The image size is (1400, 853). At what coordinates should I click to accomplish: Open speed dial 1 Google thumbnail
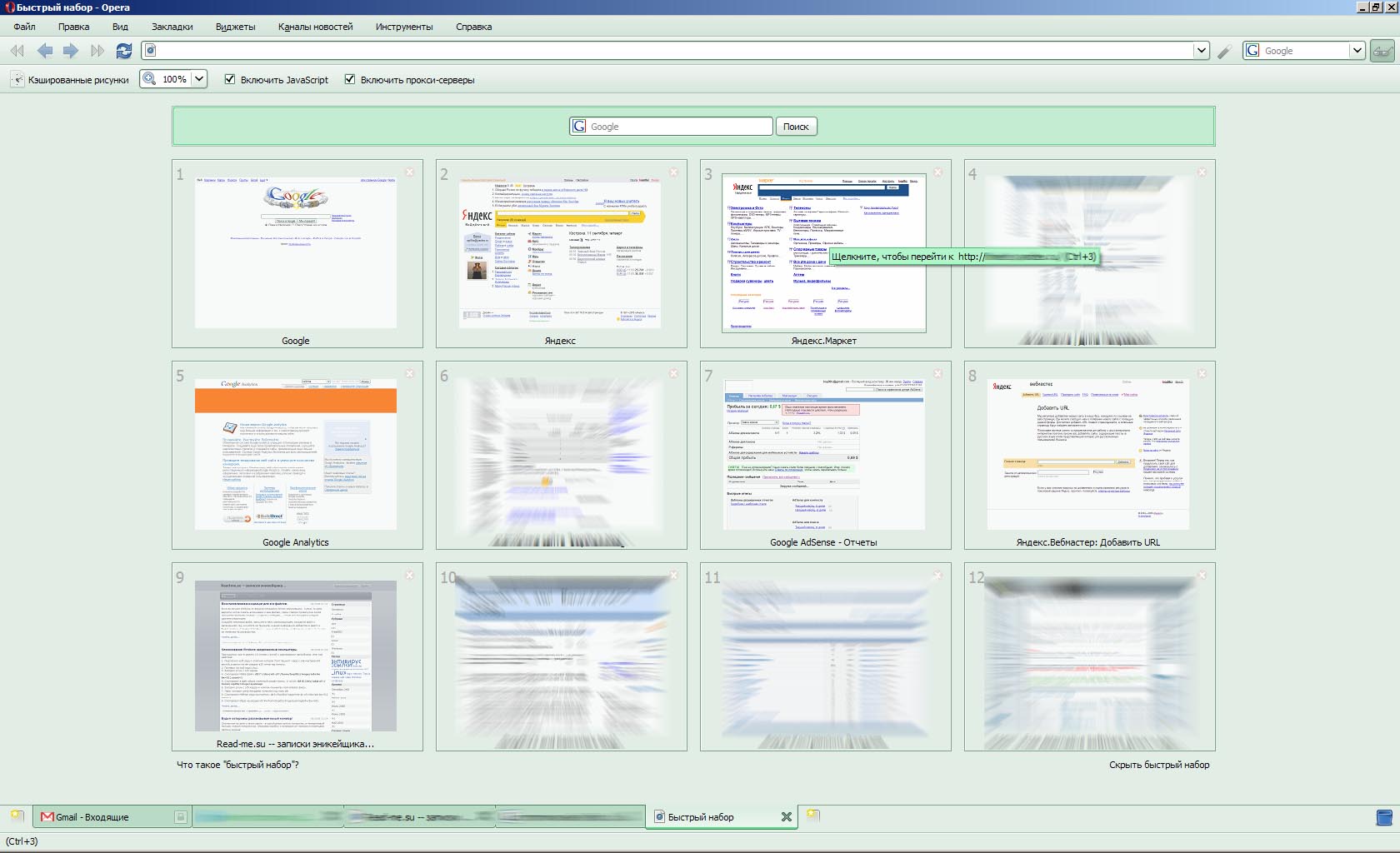(296, 252)
